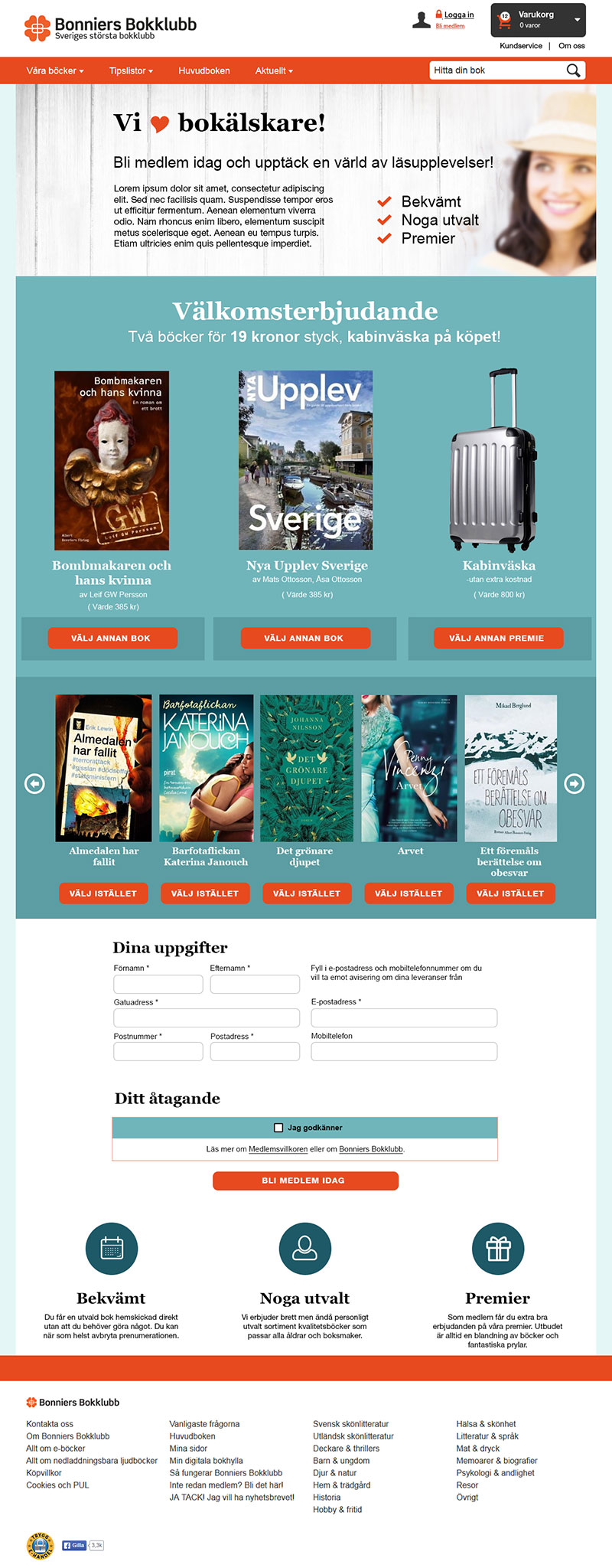Screen dimensions: 612x1568
Task: Show next books with right carousel arrow
Action: (575, 783)
